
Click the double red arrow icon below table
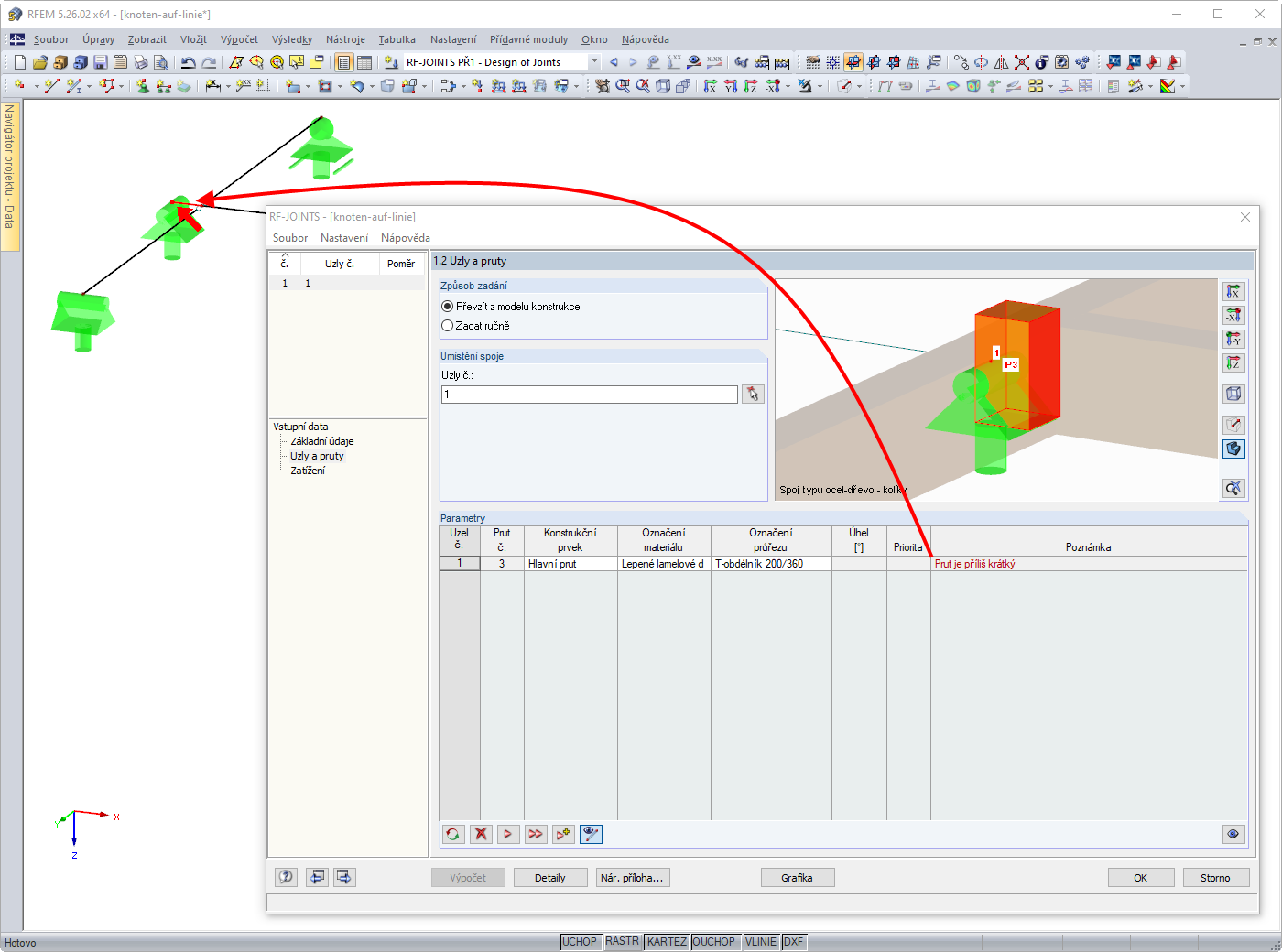coord(536,834)
